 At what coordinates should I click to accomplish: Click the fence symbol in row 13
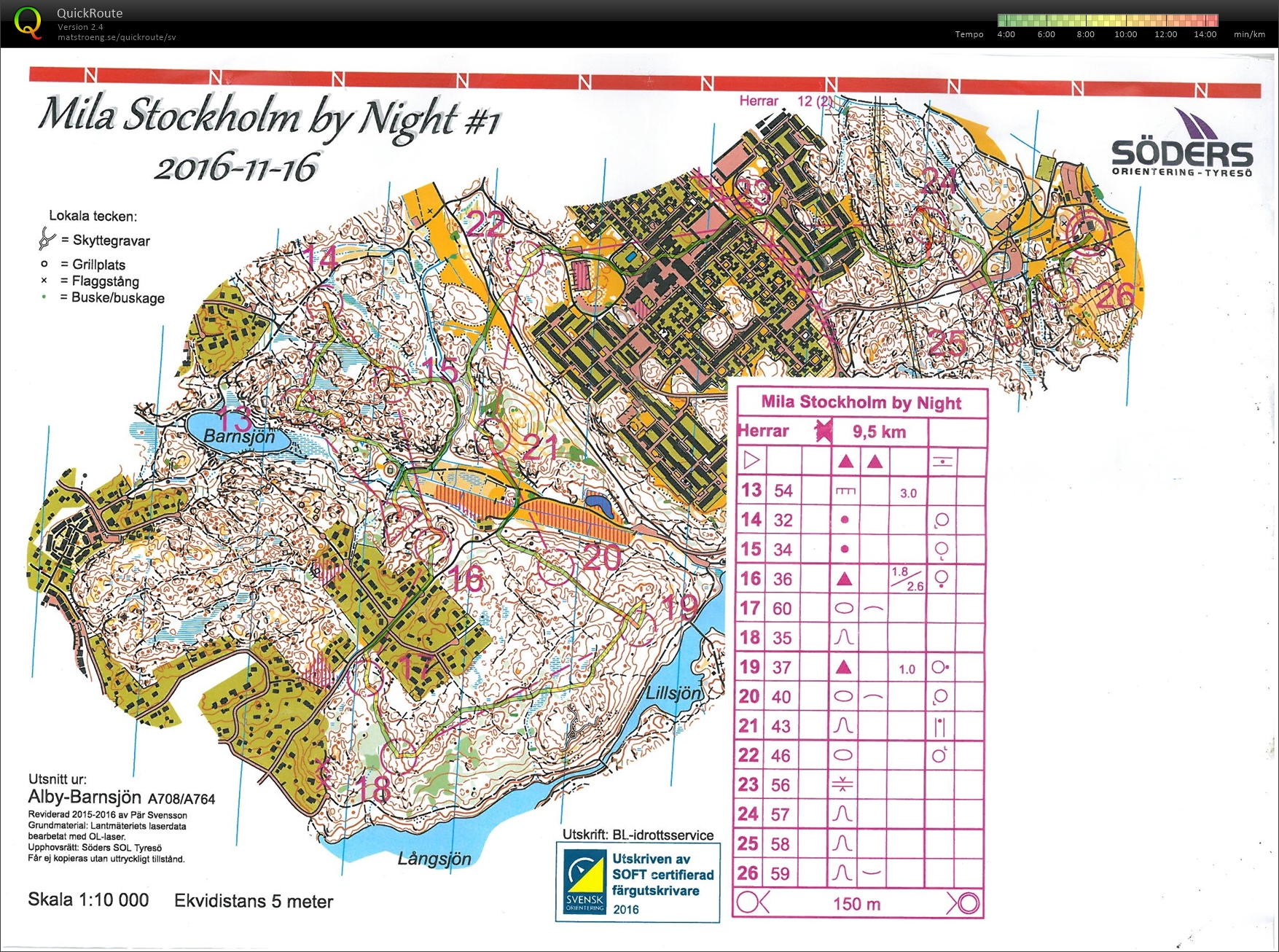[845, 491]
